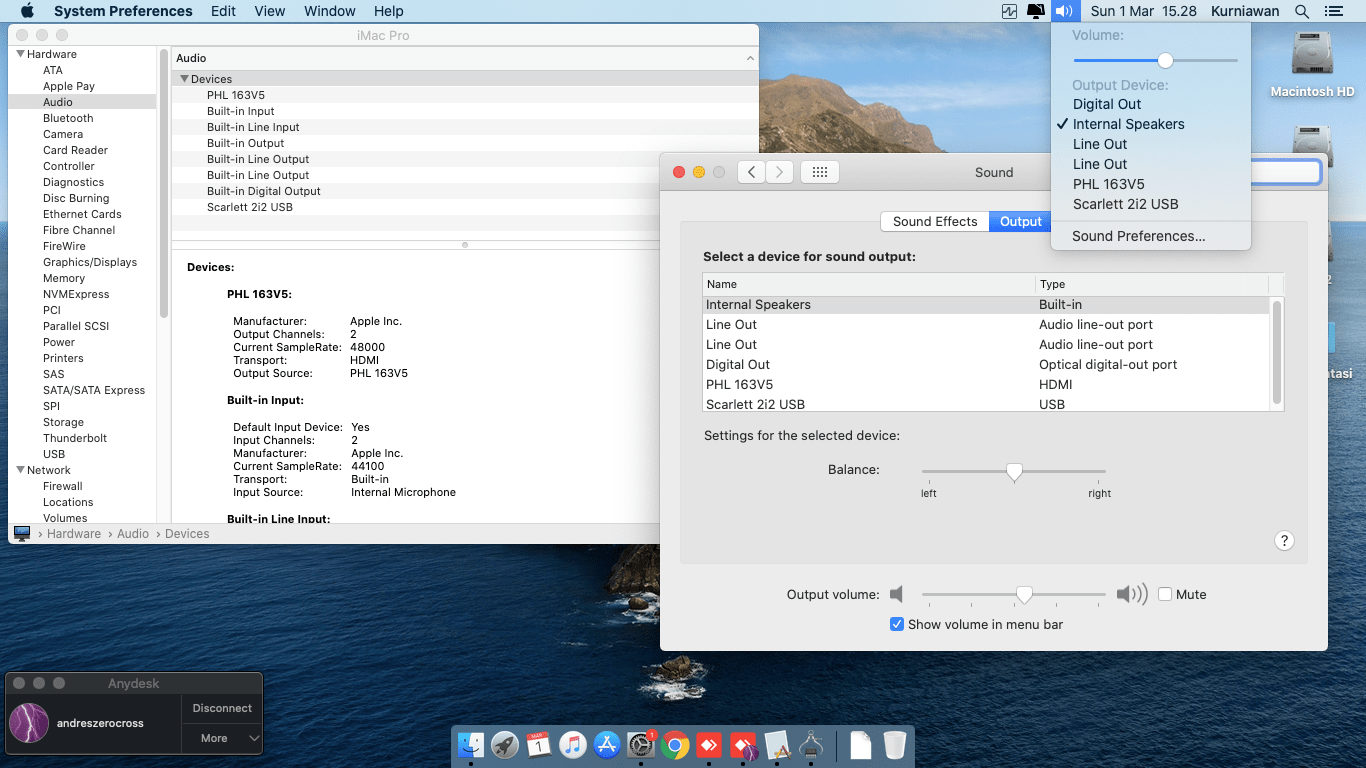Collapse the Audio pane chevron

point(751,59)
